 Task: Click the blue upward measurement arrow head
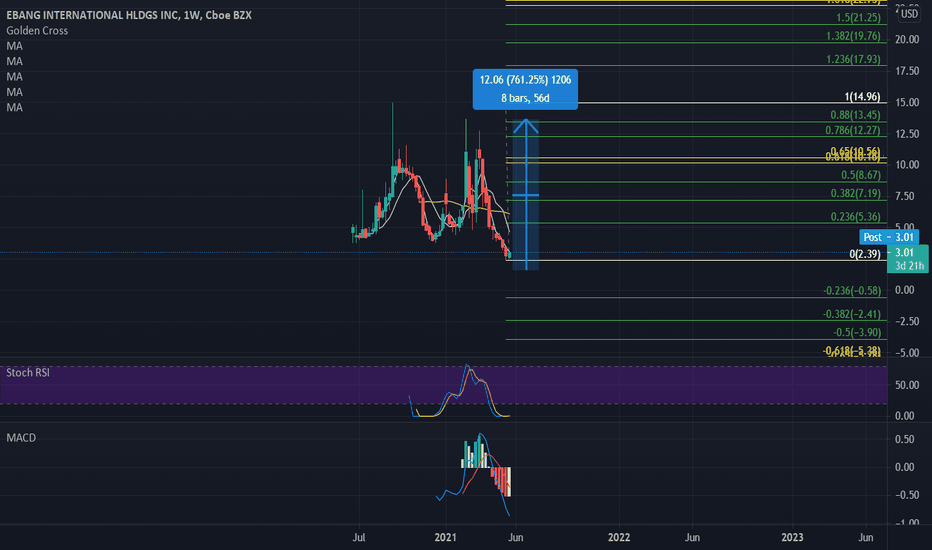click(x=525, y=125)
